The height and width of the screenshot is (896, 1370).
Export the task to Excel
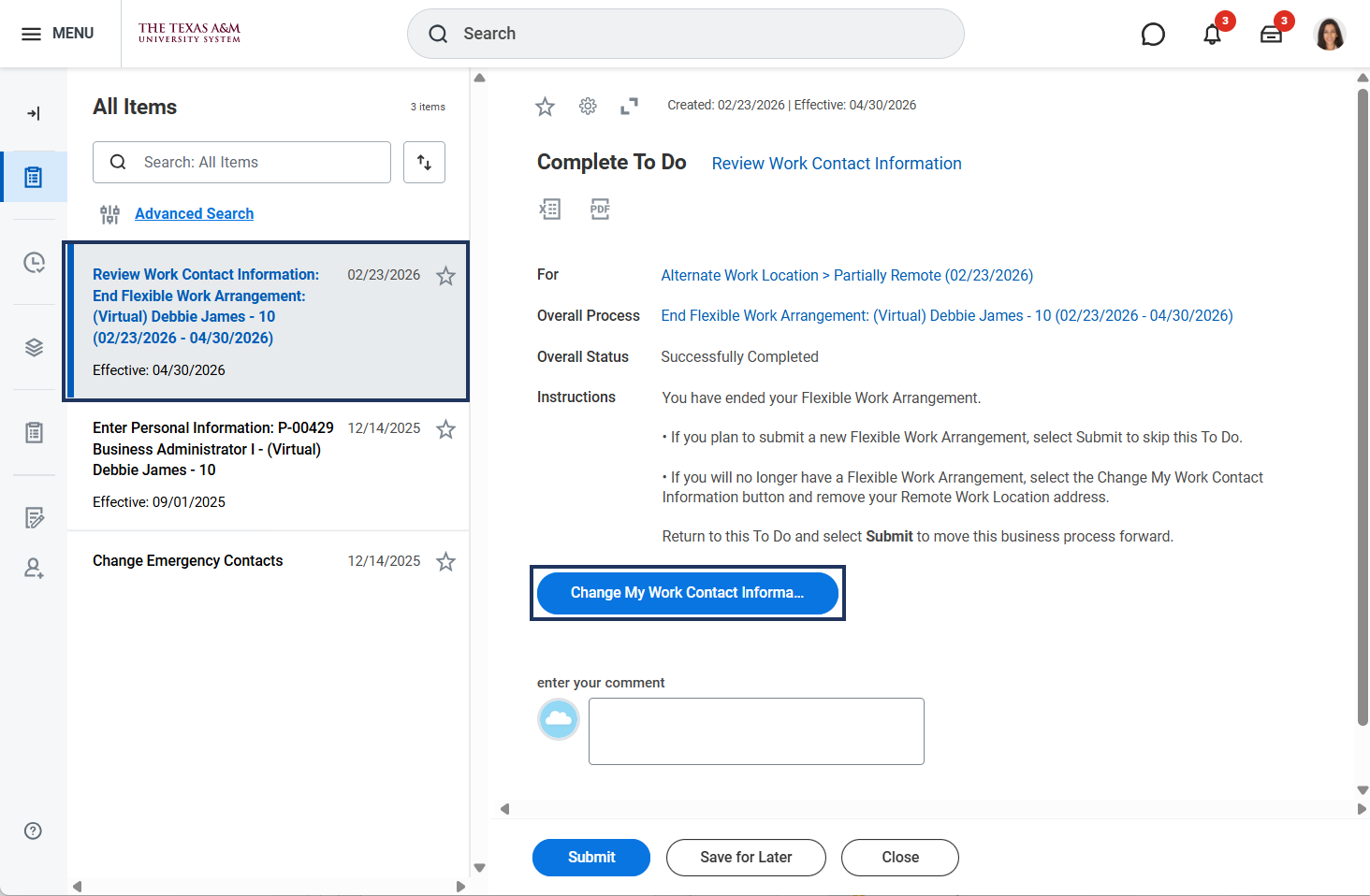[x=549, y=209]
